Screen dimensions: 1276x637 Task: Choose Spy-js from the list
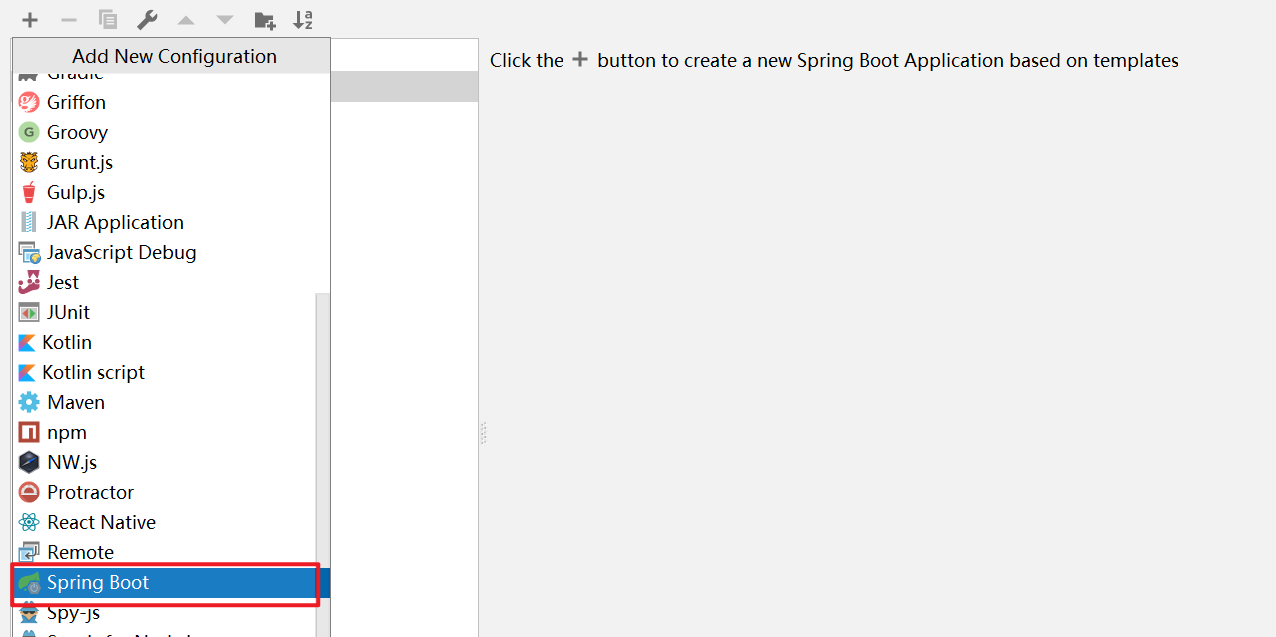tap(164, 612)
